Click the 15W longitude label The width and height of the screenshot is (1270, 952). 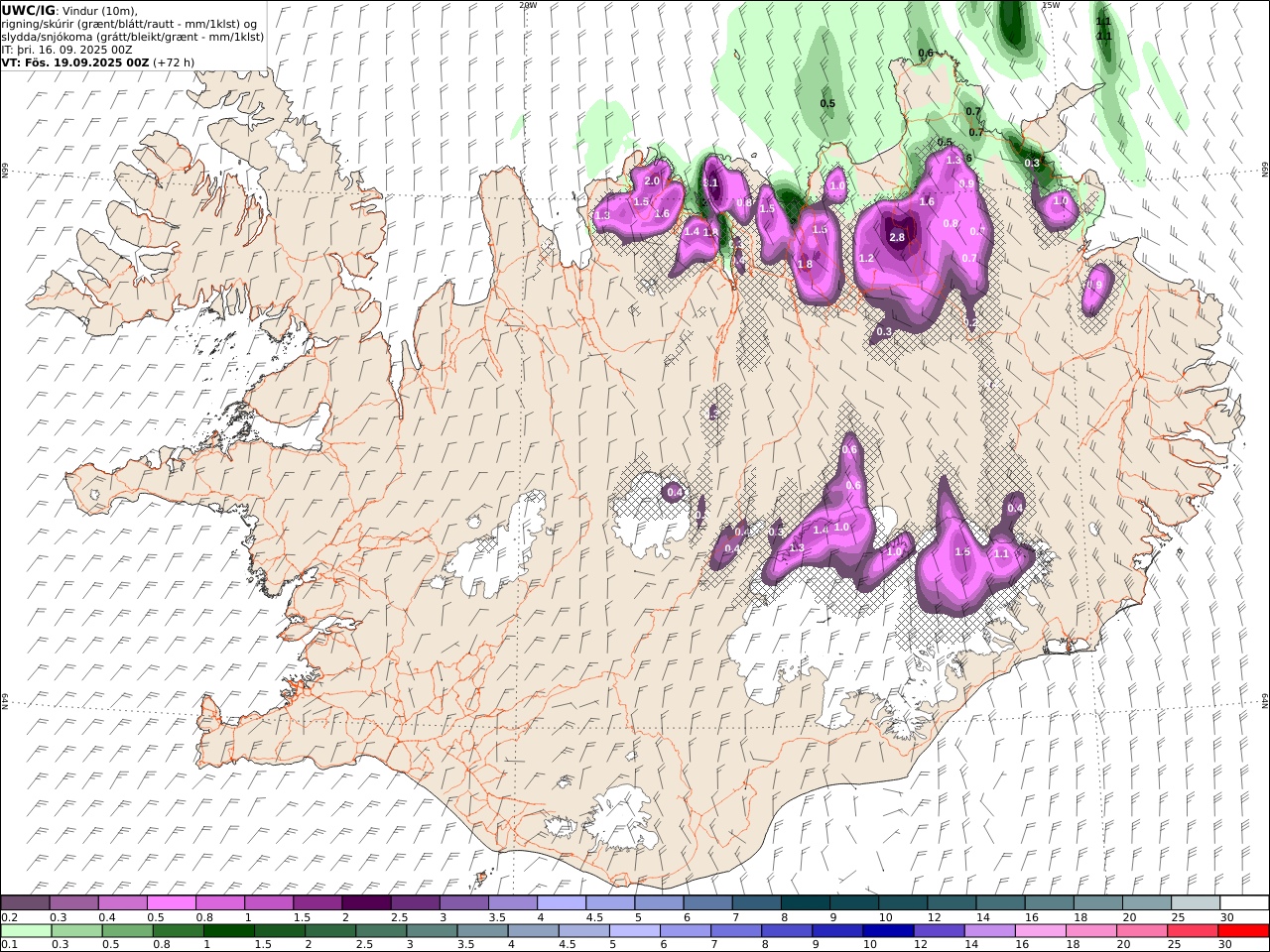[x=1051, y=5]
